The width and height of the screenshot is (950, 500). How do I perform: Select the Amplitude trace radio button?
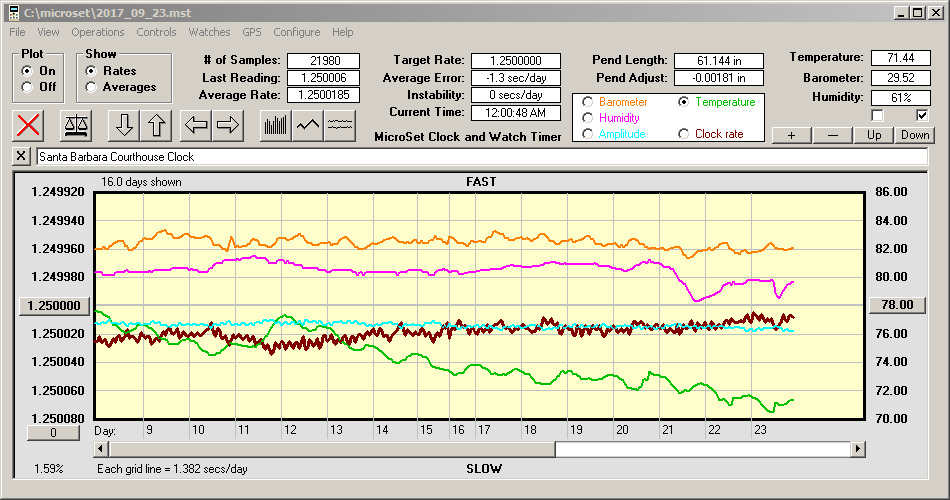tap(587, 134)
